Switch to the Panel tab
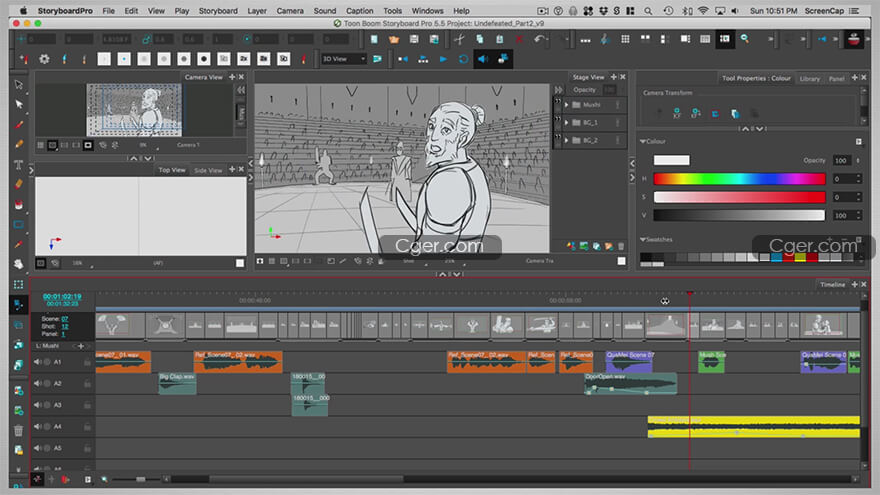880x495 pixels. pyautogui.click(x=836, y=79)
